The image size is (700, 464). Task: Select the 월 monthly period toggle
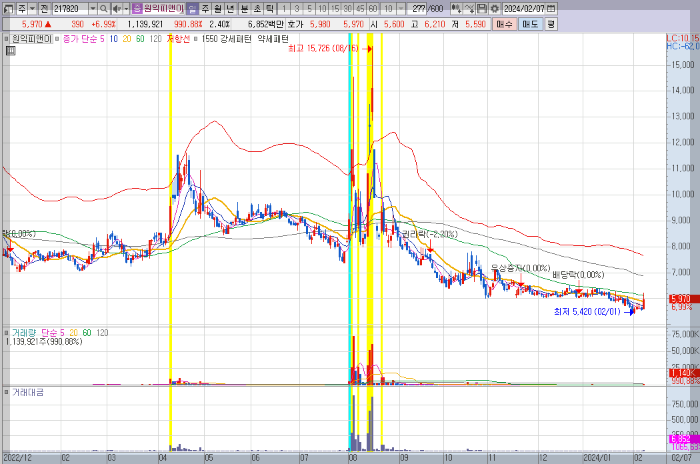pos(218,8)
